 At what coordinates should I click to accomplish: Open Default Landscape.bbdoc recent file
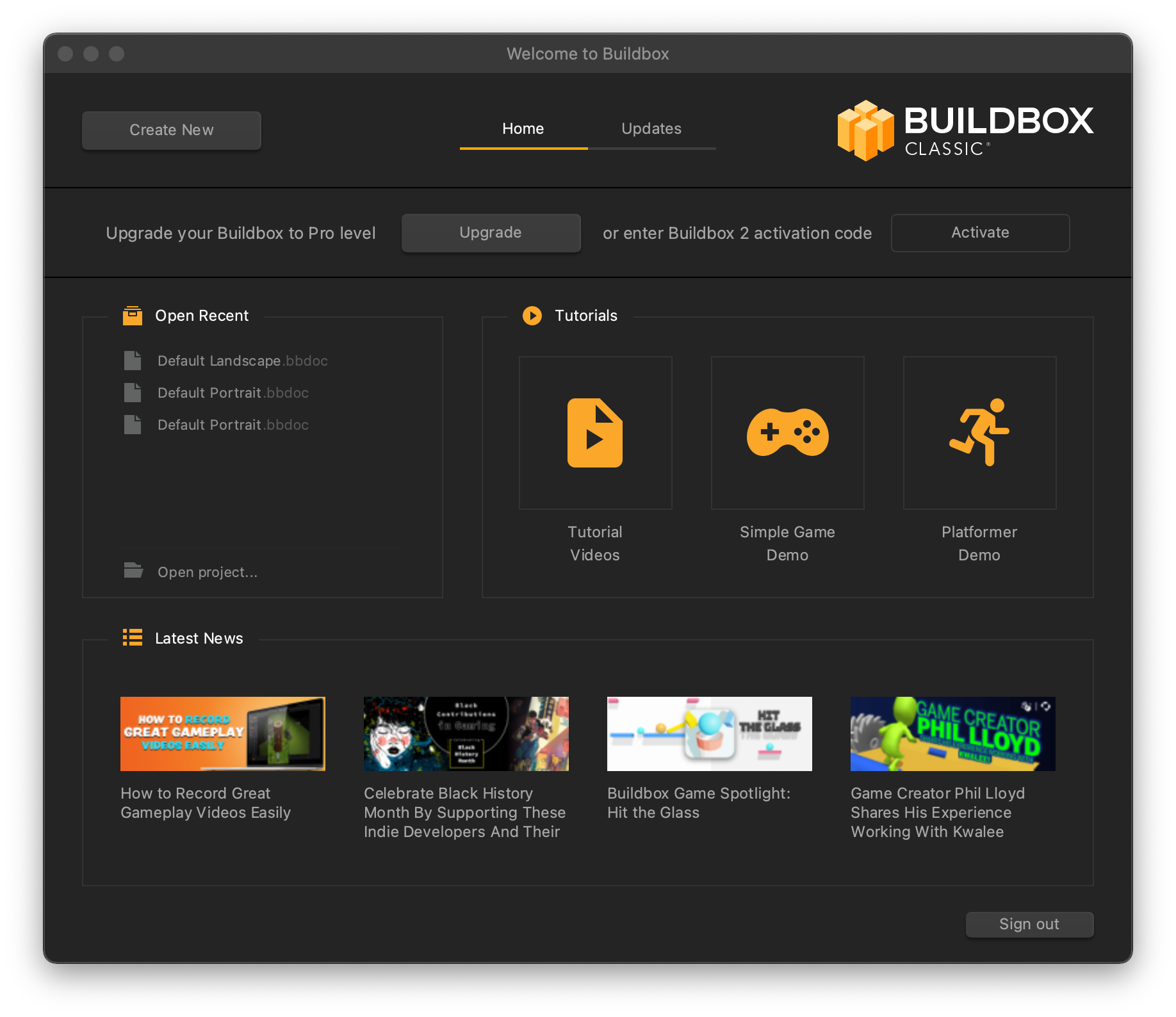[242, 361]
